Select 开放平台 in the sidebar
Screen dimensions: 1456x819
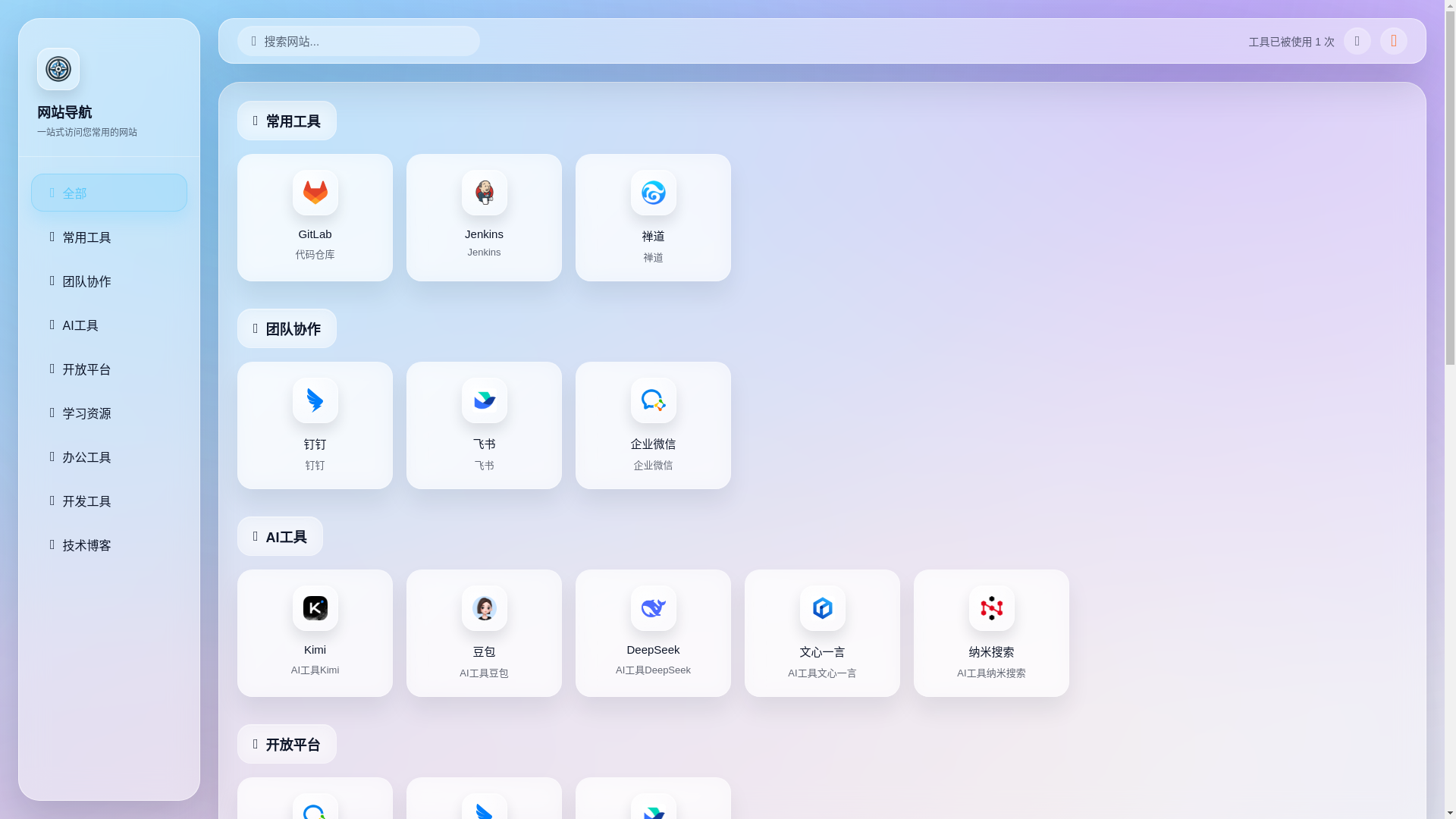(109, 369)
